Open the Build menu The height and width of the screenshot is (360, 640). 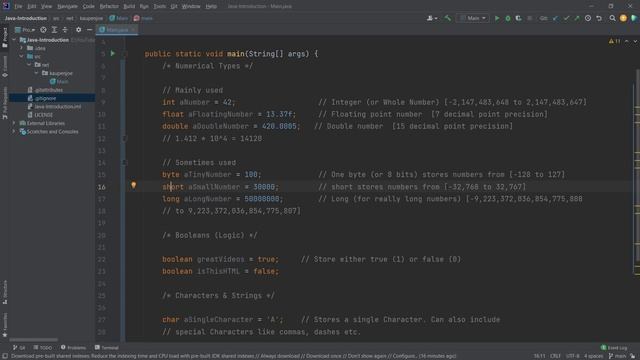click(129, 7)
